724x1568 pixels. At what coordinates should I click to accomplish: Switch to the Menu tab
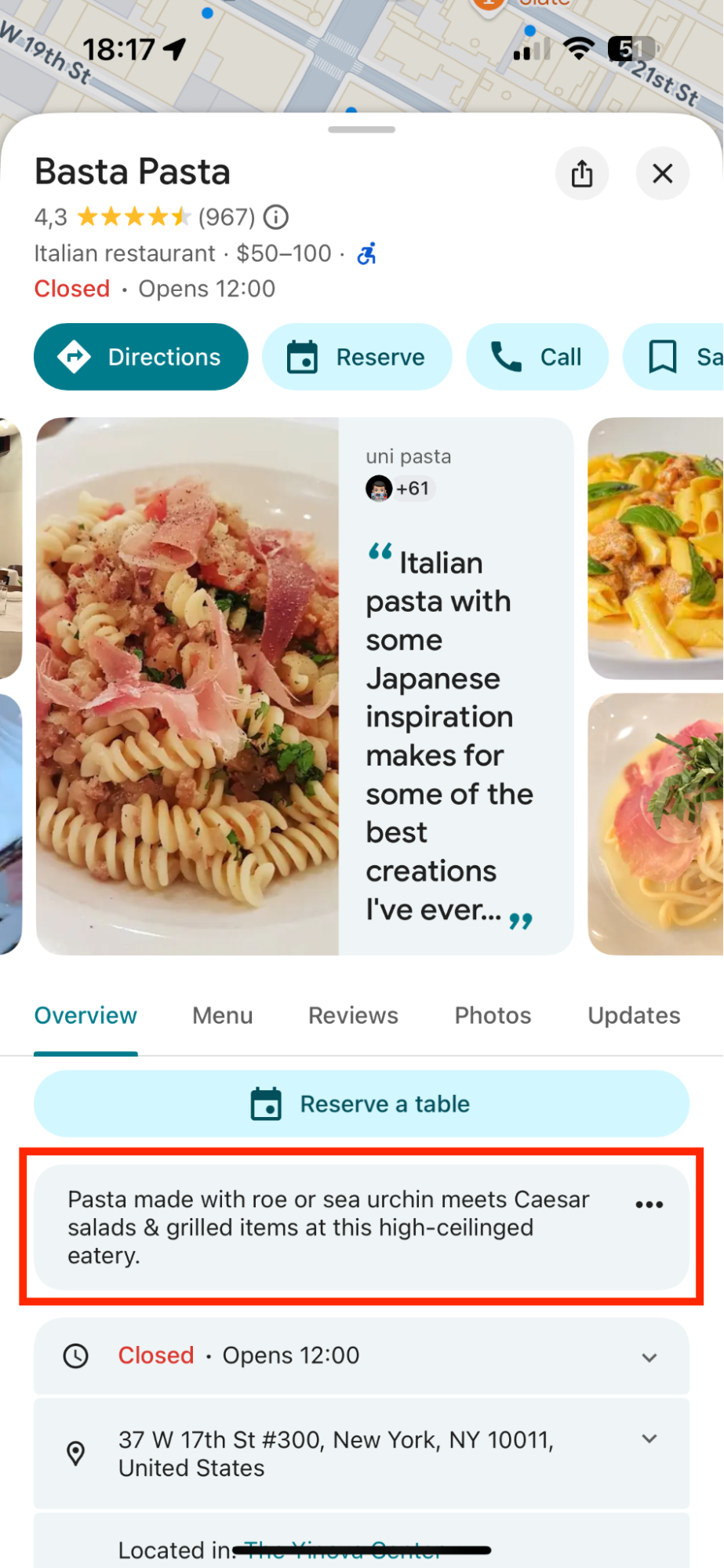click(223, 1015)
